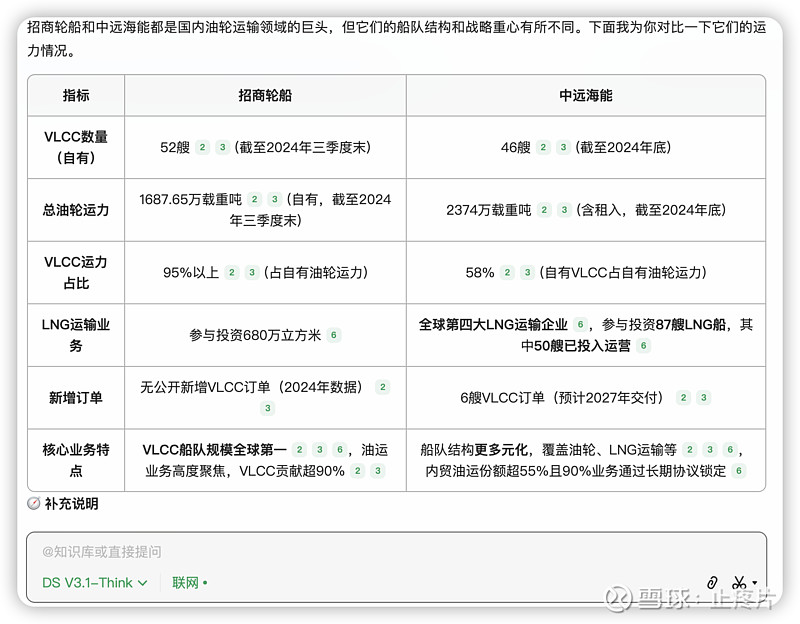800x624 pixels.
Task: Click the 招商轮船 column header
Action: (265, 95)
